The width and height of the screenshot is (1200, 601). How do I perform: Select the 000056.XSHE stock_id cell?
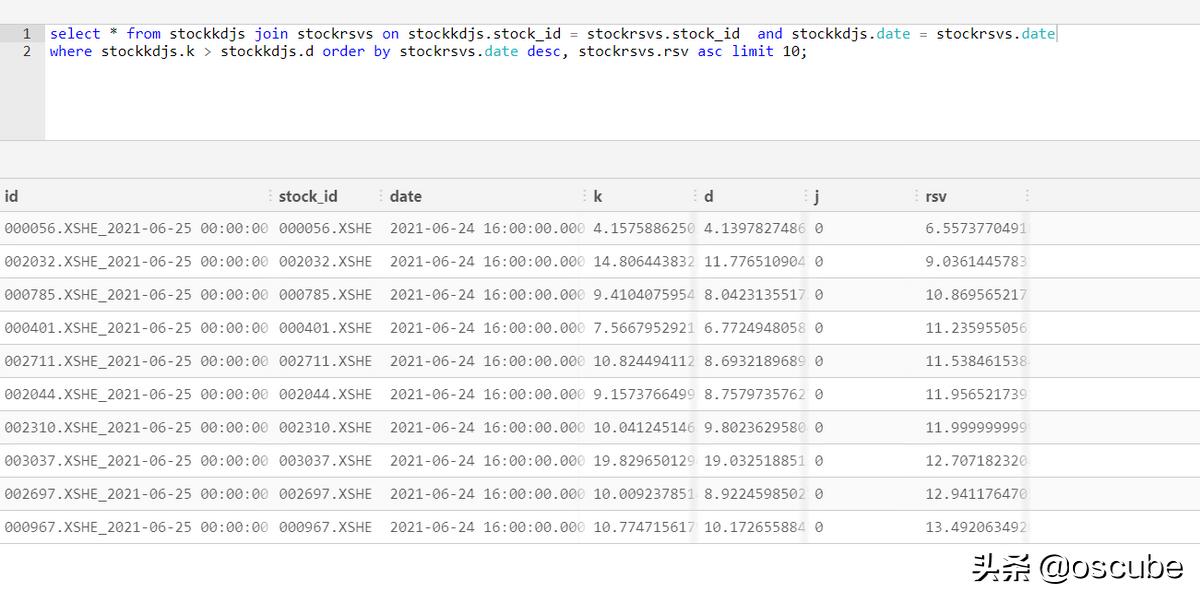pyautogui.click(x=325, y=228)
